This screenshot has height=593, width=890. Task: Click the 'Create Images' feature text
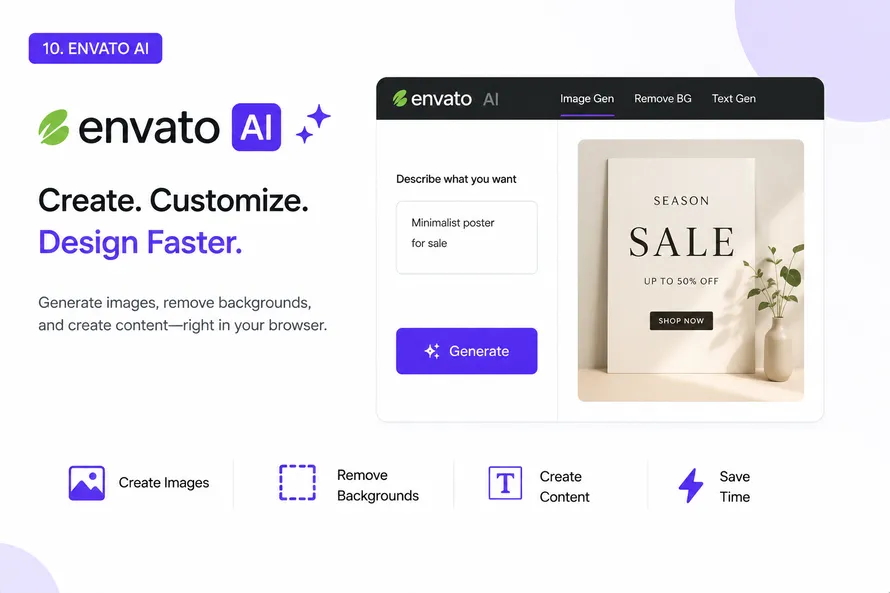163,483
